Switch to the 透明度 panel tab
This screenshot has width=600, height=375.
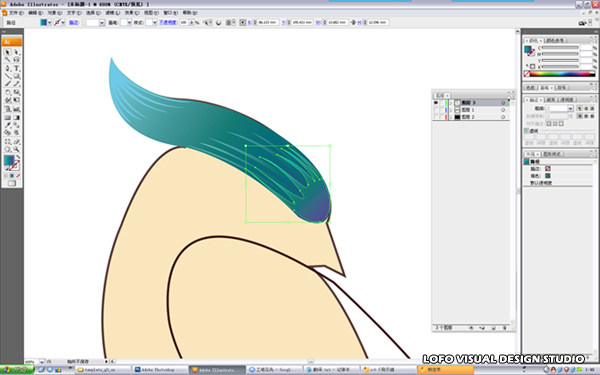coord(567,99)
